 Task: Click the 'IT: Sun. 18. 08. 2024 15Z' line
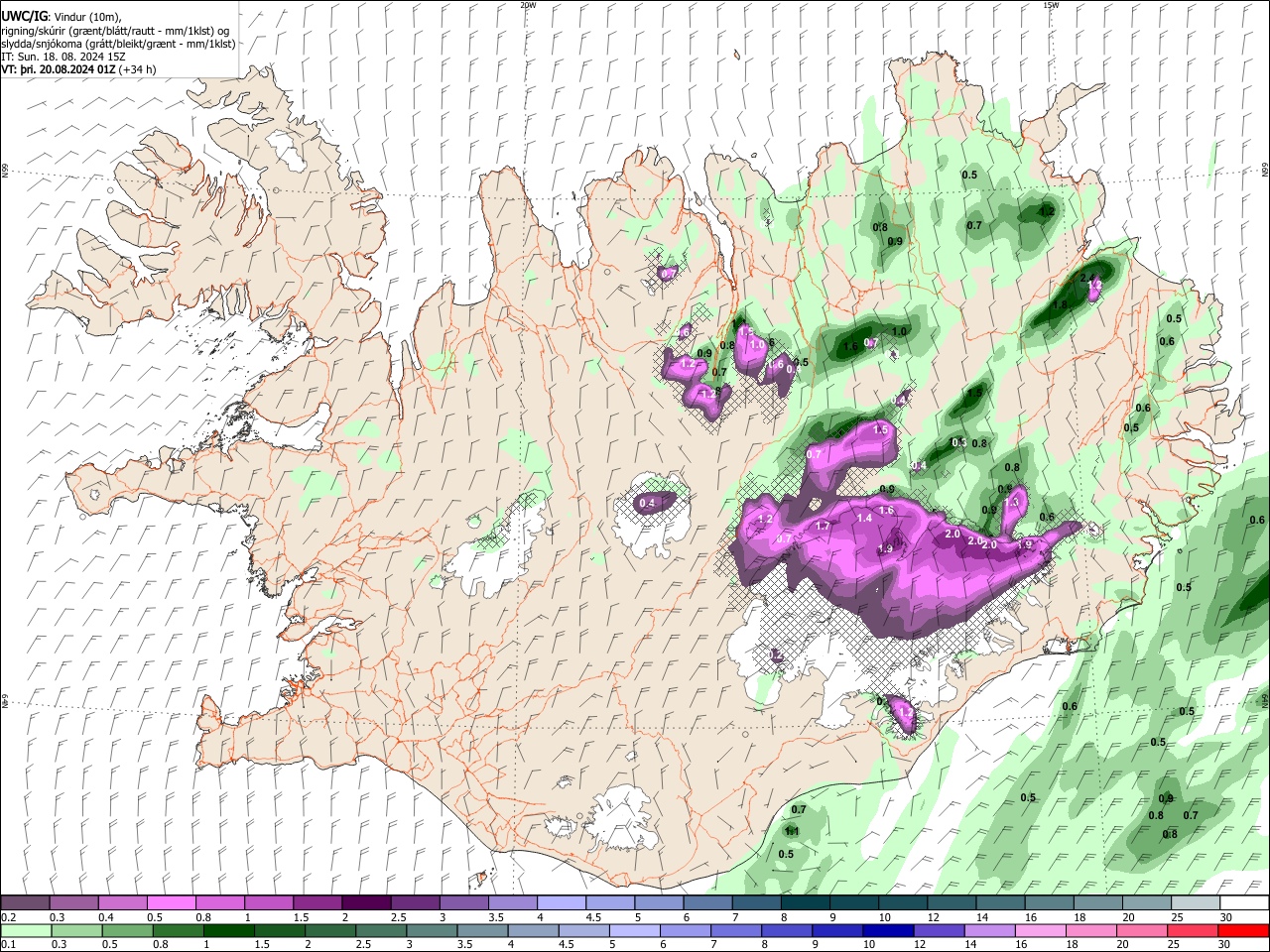[x=63, y=57]
